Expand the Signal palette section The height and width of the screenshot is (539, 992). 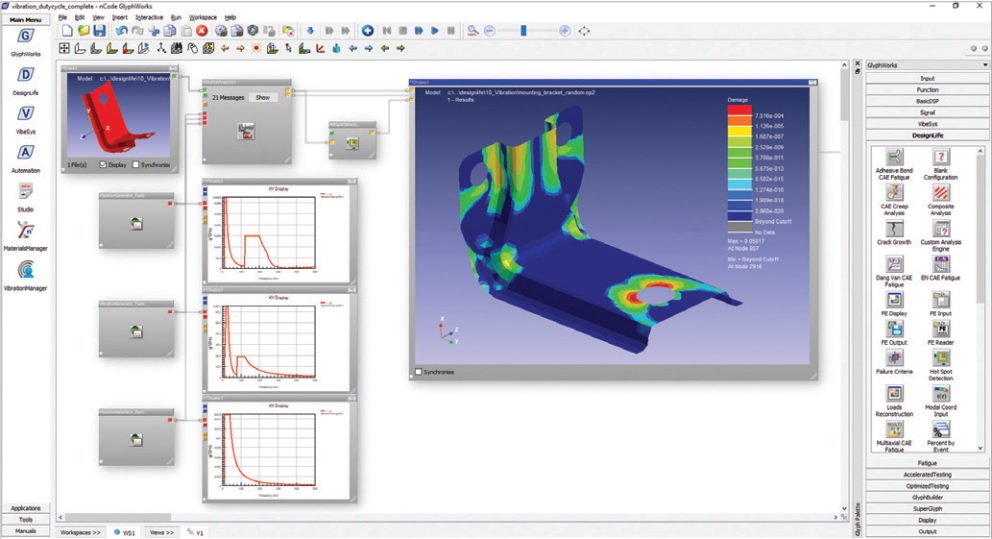[x=927, y=112]
